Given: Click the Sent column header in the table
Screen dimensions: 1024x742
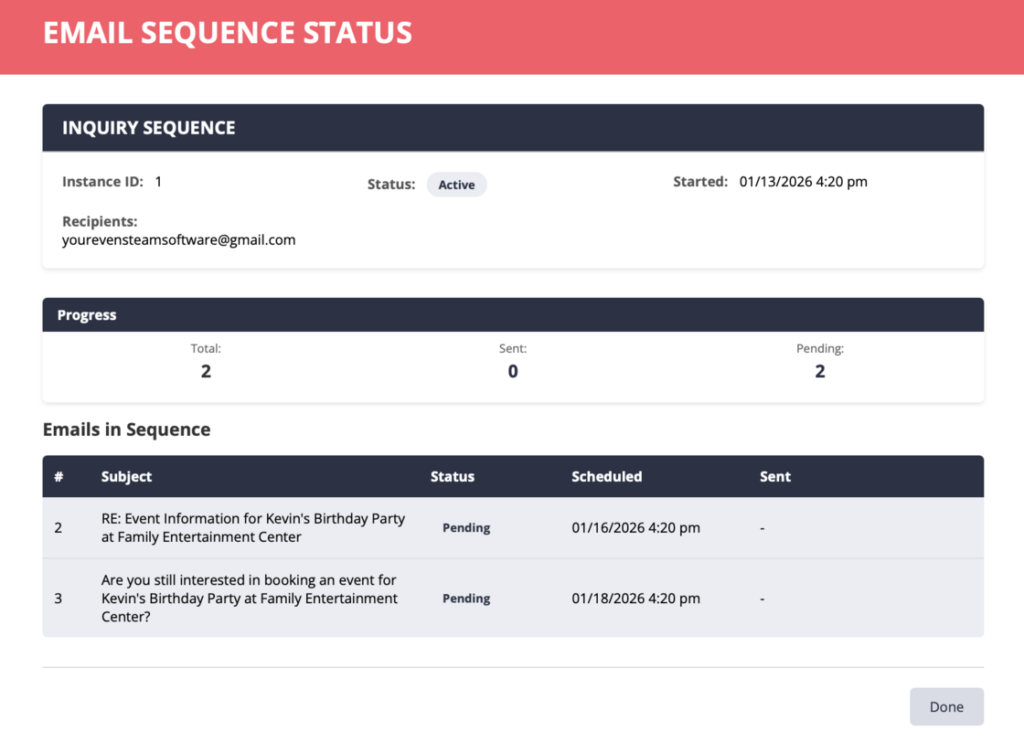Looking at the screenshot, I should pos(775,477).
